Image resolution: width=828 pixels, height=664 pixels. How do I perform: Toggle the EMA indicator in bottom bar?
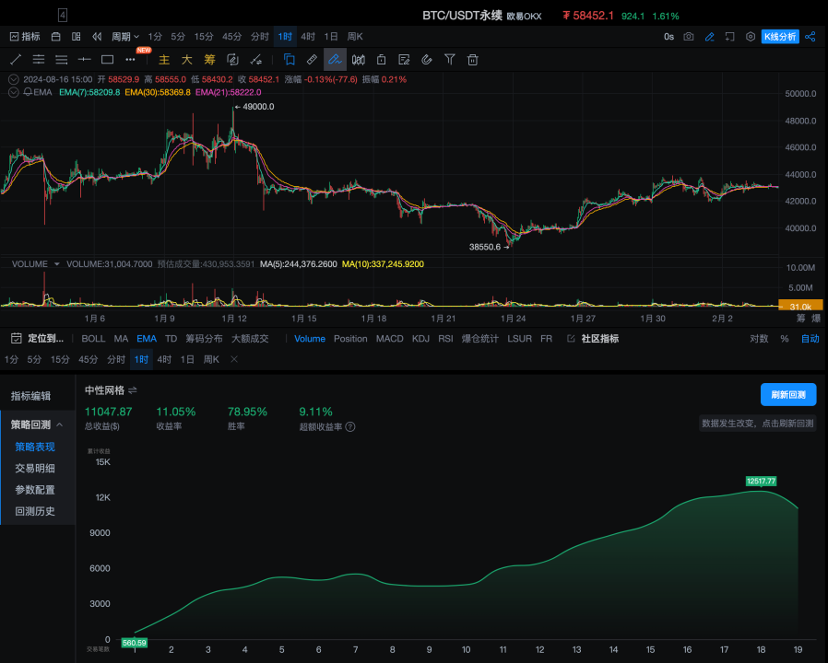click(x=146, y=339)
